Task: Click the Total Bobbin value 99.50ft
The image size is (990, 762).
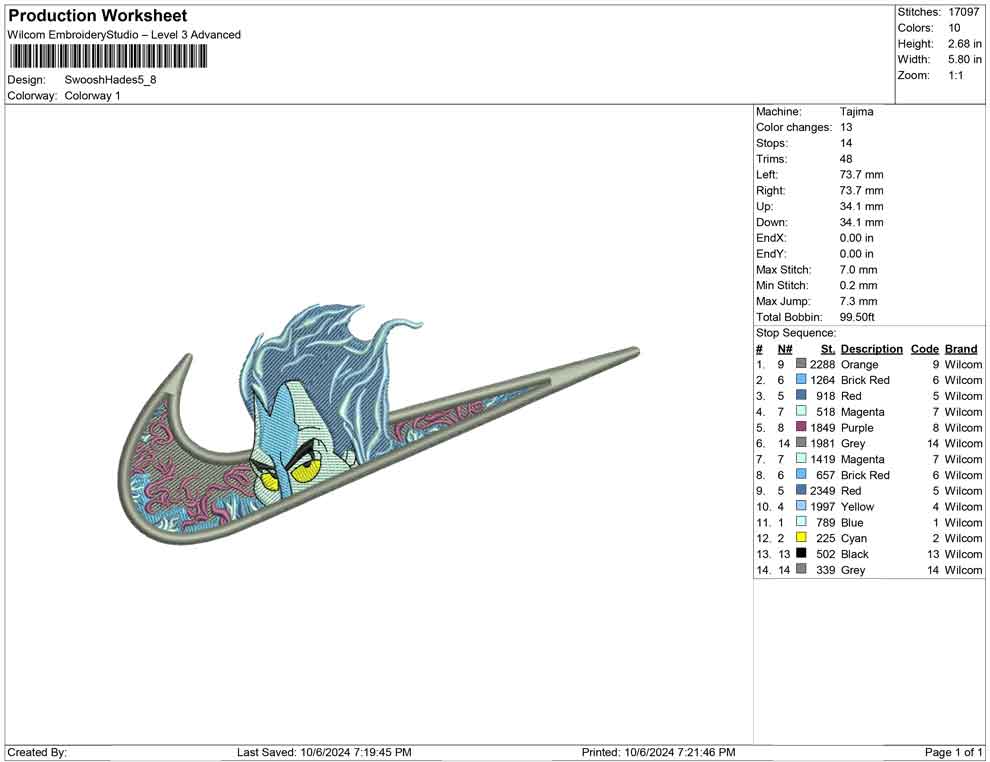Action: (857, 316)
